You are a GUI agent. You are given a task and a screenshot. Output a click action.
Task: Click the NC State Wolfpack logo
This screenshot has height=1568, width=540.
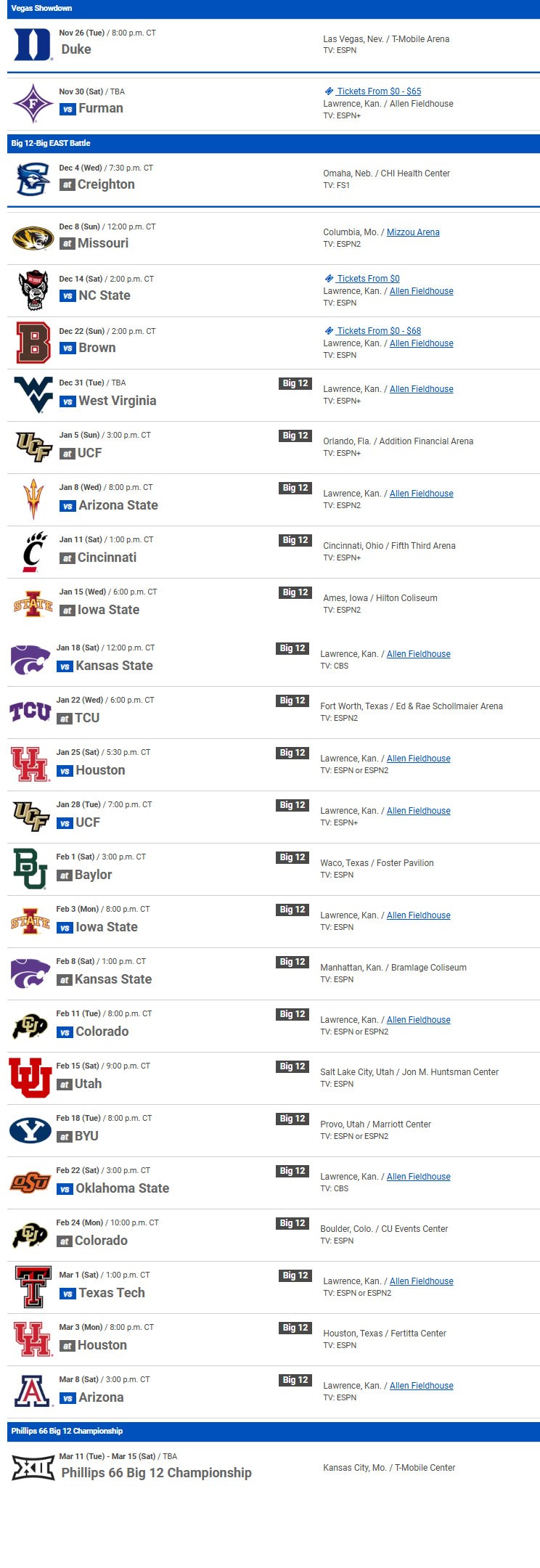pyautogui.click(x=33, y=290)
